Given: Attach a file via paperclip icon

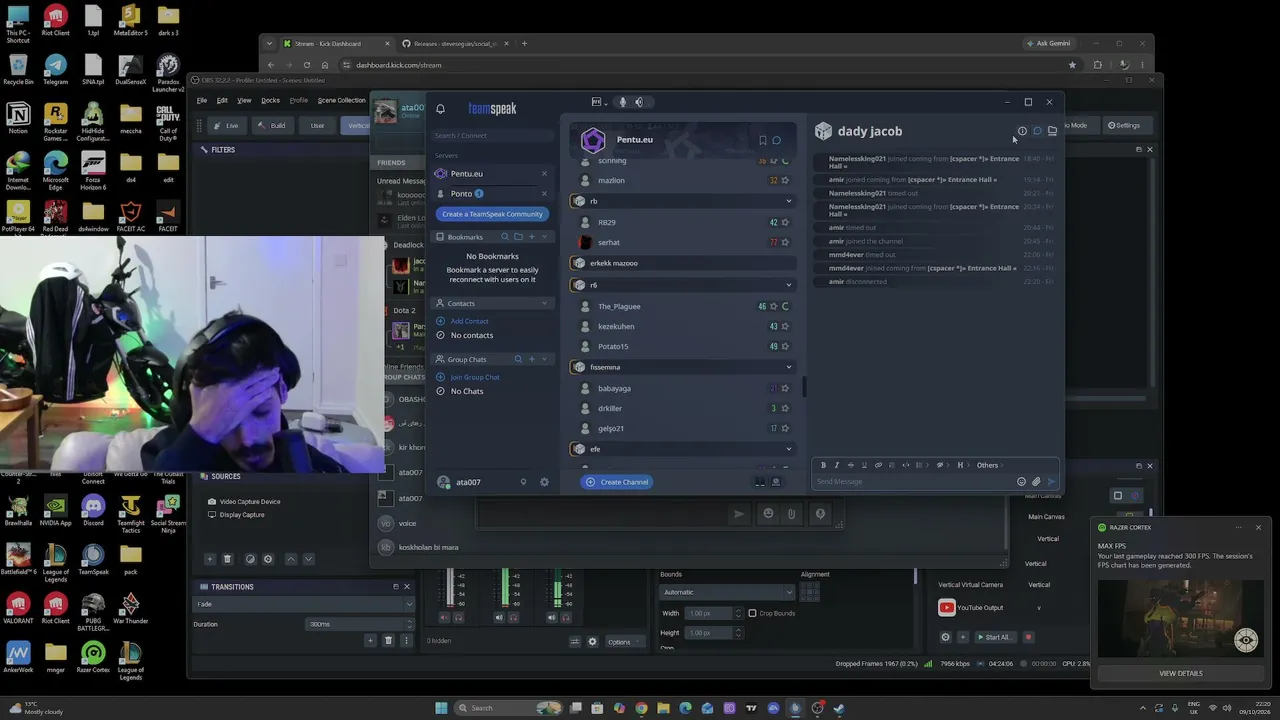Looking at the screenshot, I should [x=1036, y=482].
